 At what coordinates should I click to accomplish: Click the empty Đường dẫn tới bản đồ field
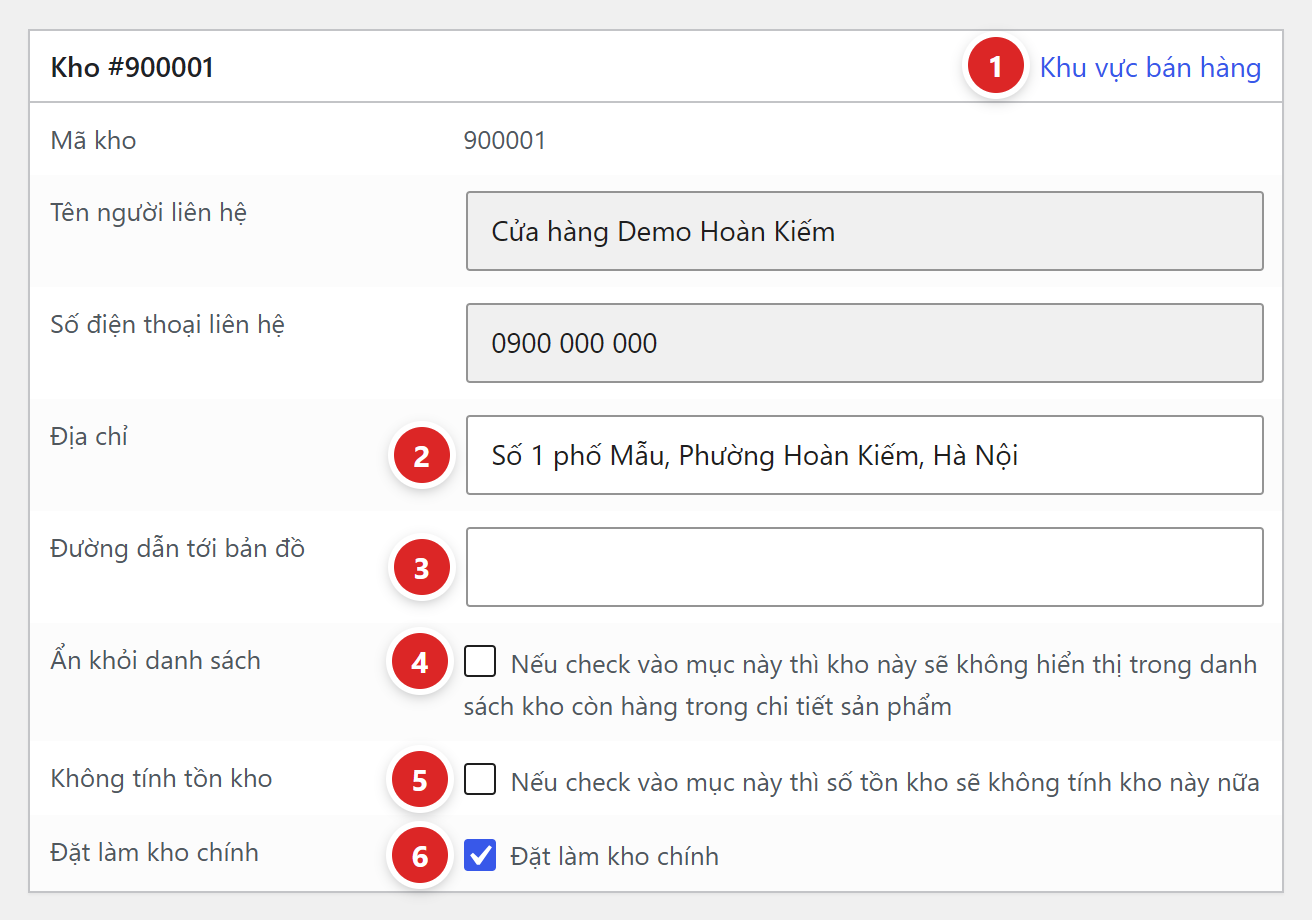pos(865,567)
